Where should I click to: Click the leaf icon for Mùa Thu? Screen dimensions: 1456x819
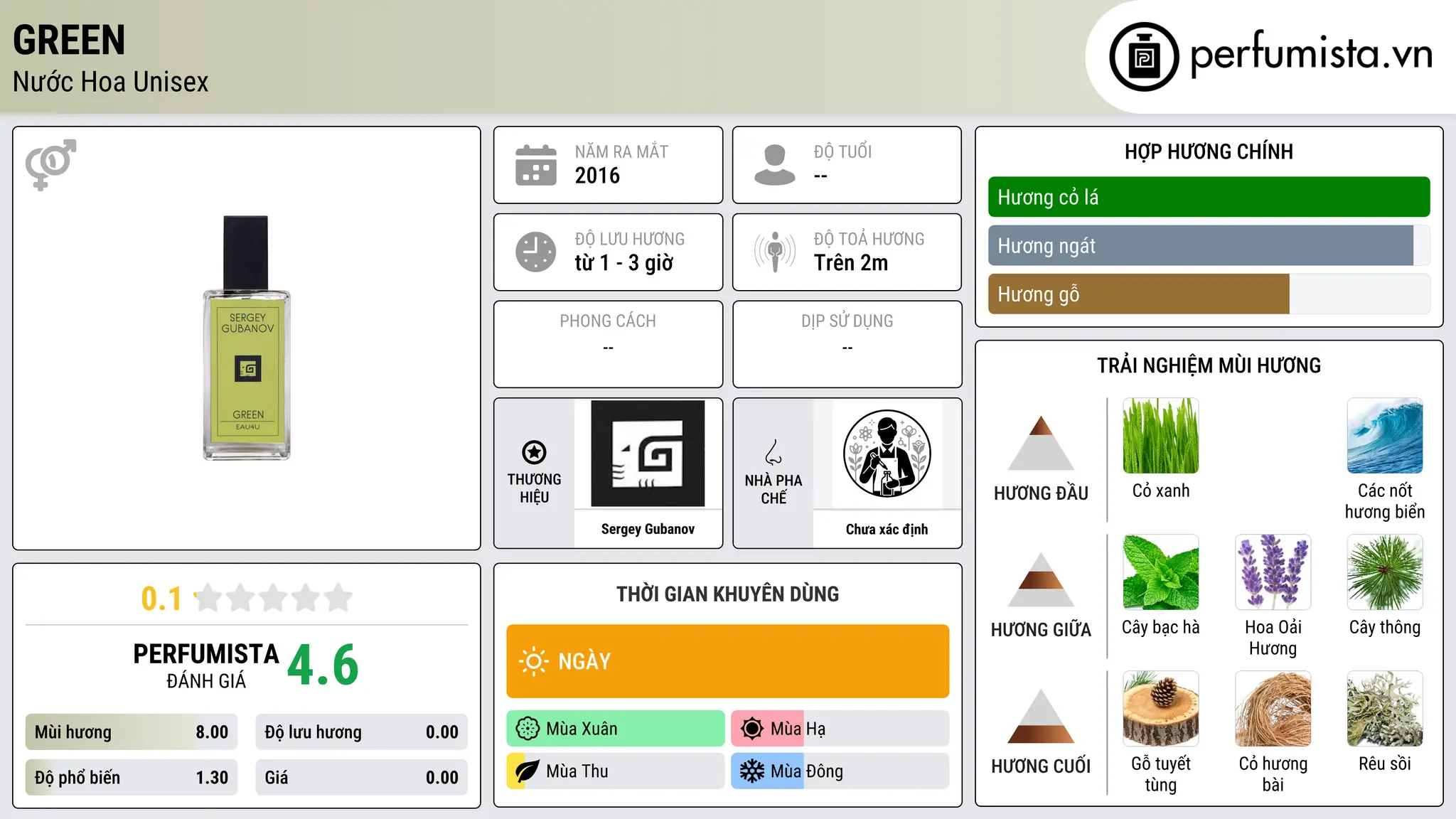[x=528, y=771]
